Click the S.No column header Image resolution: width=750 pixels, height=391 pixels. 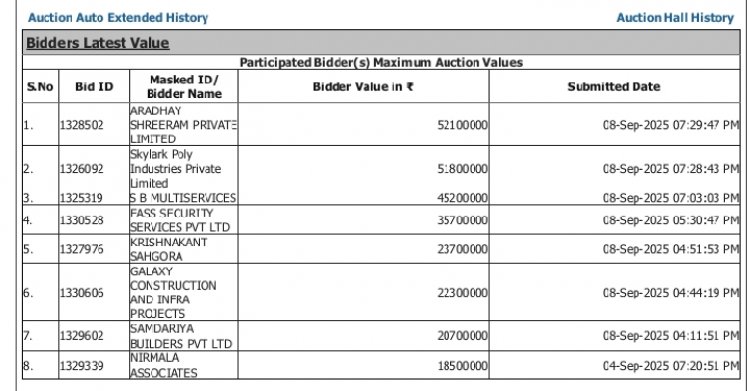[40, 87]
